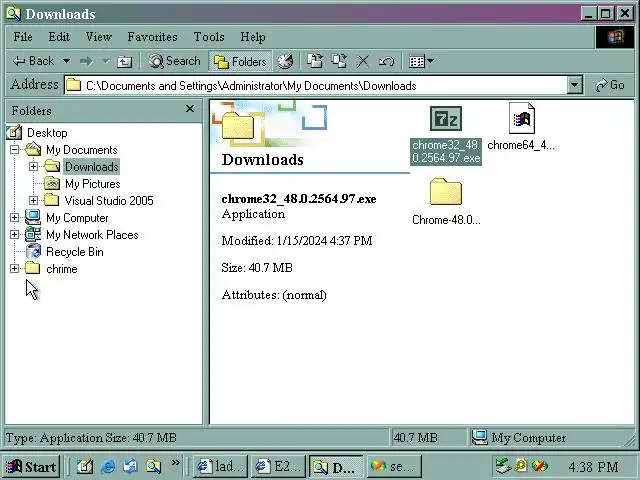Click the chrome32_48.0.2564.97.exe filename label
Screen dimensions: 640x480
446,151
